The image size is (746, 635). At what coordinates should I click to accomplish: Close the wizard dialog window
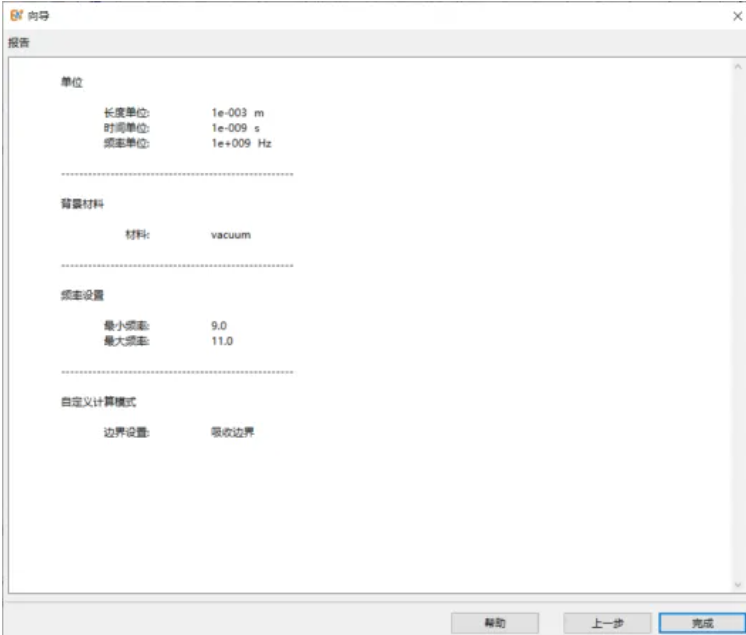click(x=736, y=16)
